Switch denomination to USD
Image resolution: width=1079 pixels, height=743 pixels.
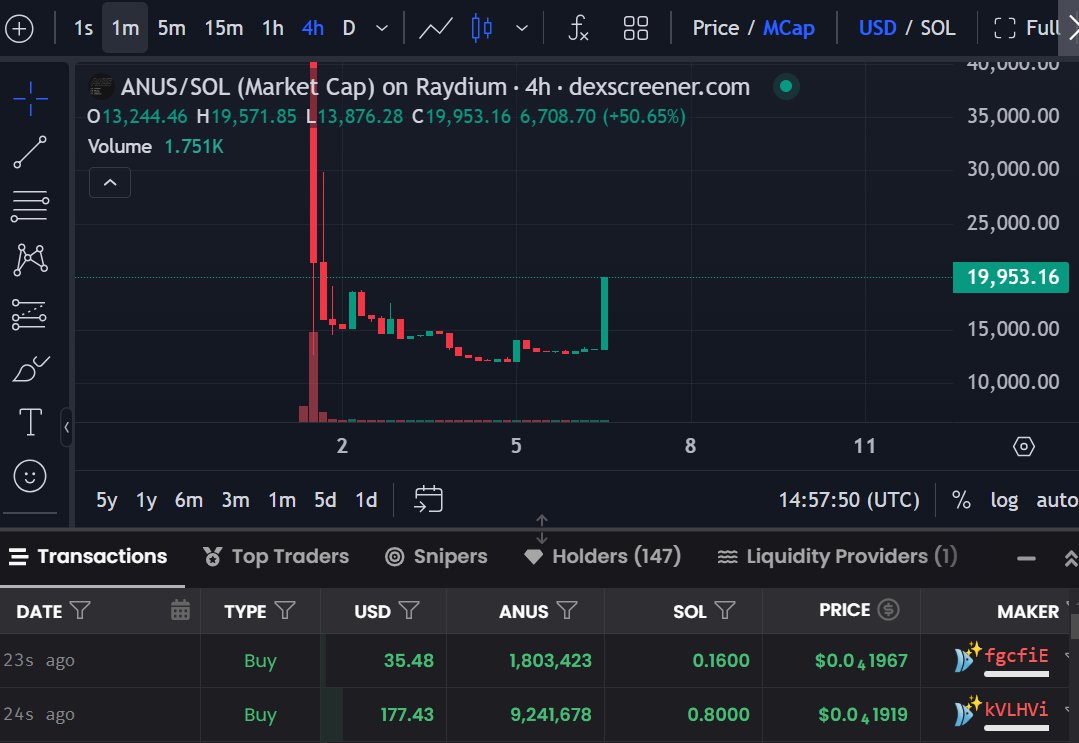coord(877,28)
